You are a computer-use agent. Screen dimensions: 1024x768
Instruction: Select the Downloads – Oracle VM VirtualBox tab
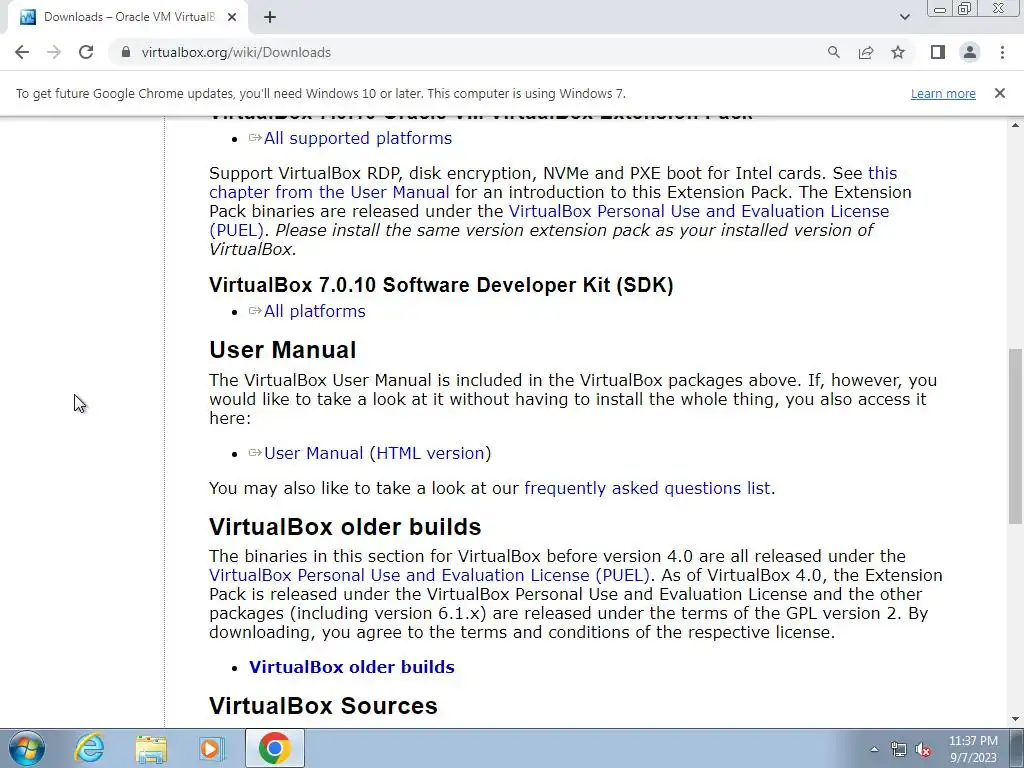tap(127, 17)
